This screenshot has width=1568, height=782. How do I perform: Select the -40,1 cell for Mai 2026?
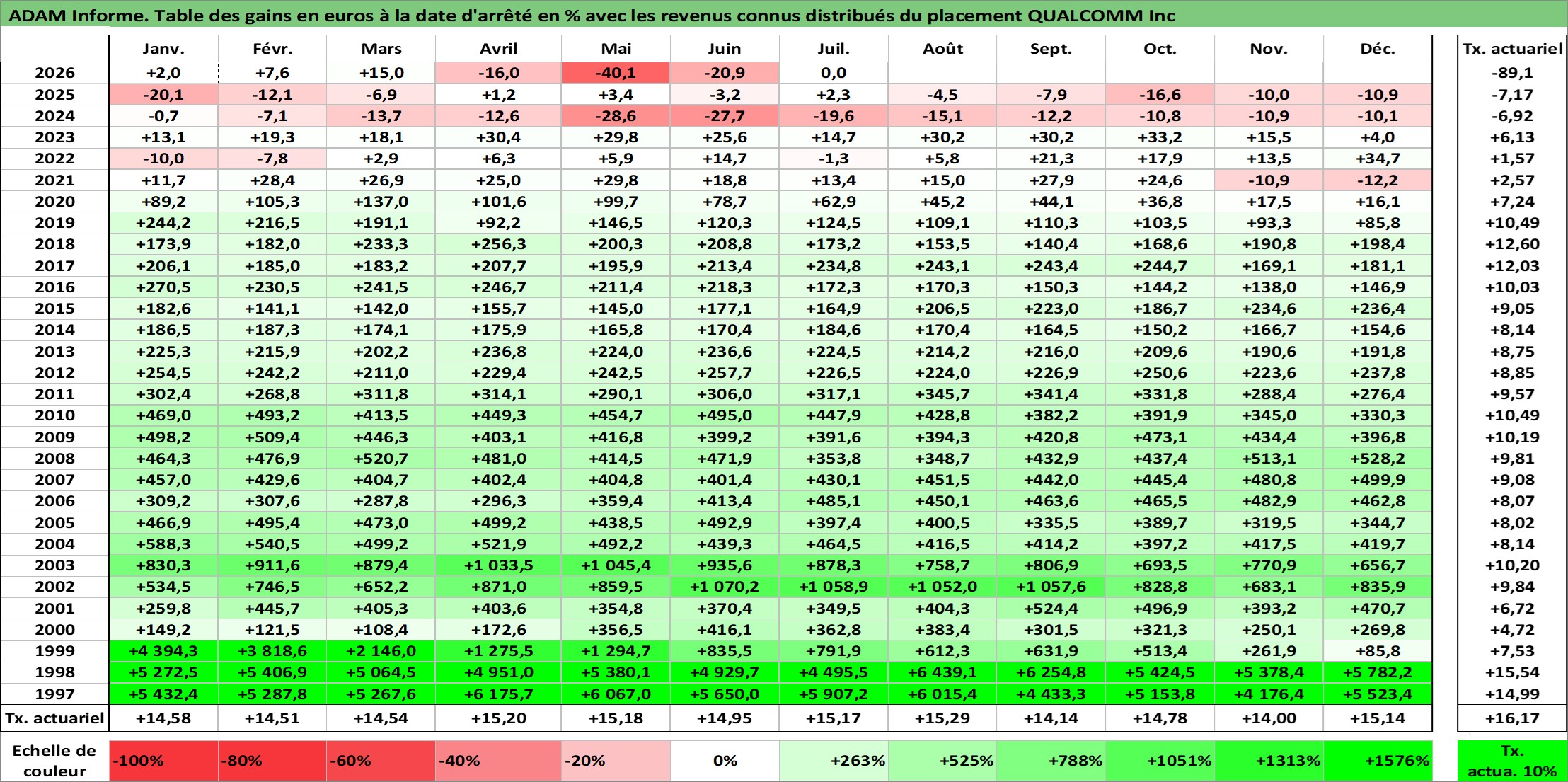[x=616, y=73]
